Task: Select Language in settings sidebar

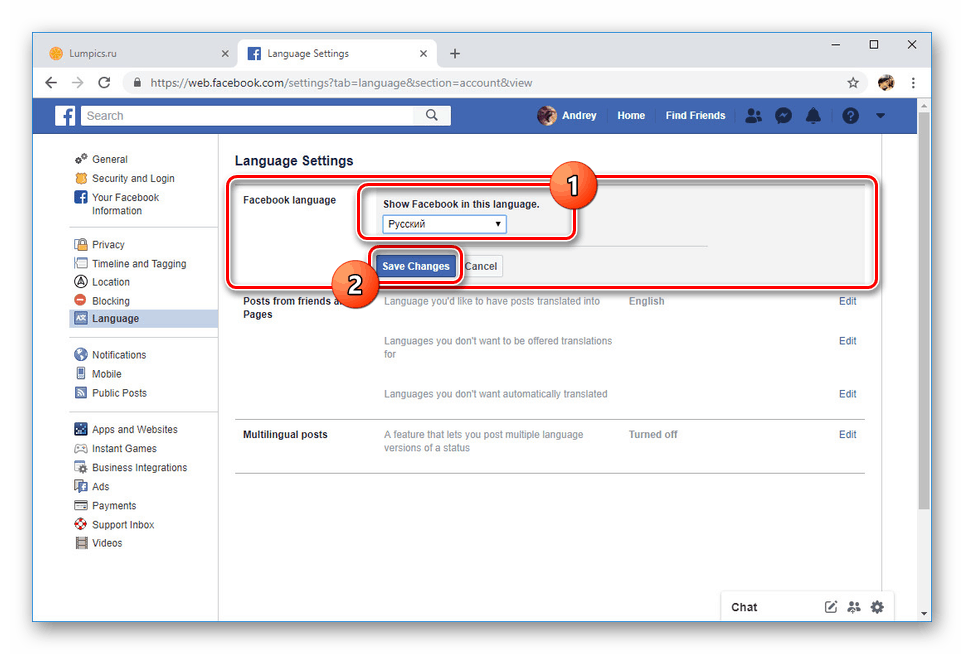Action: point(143,318)
